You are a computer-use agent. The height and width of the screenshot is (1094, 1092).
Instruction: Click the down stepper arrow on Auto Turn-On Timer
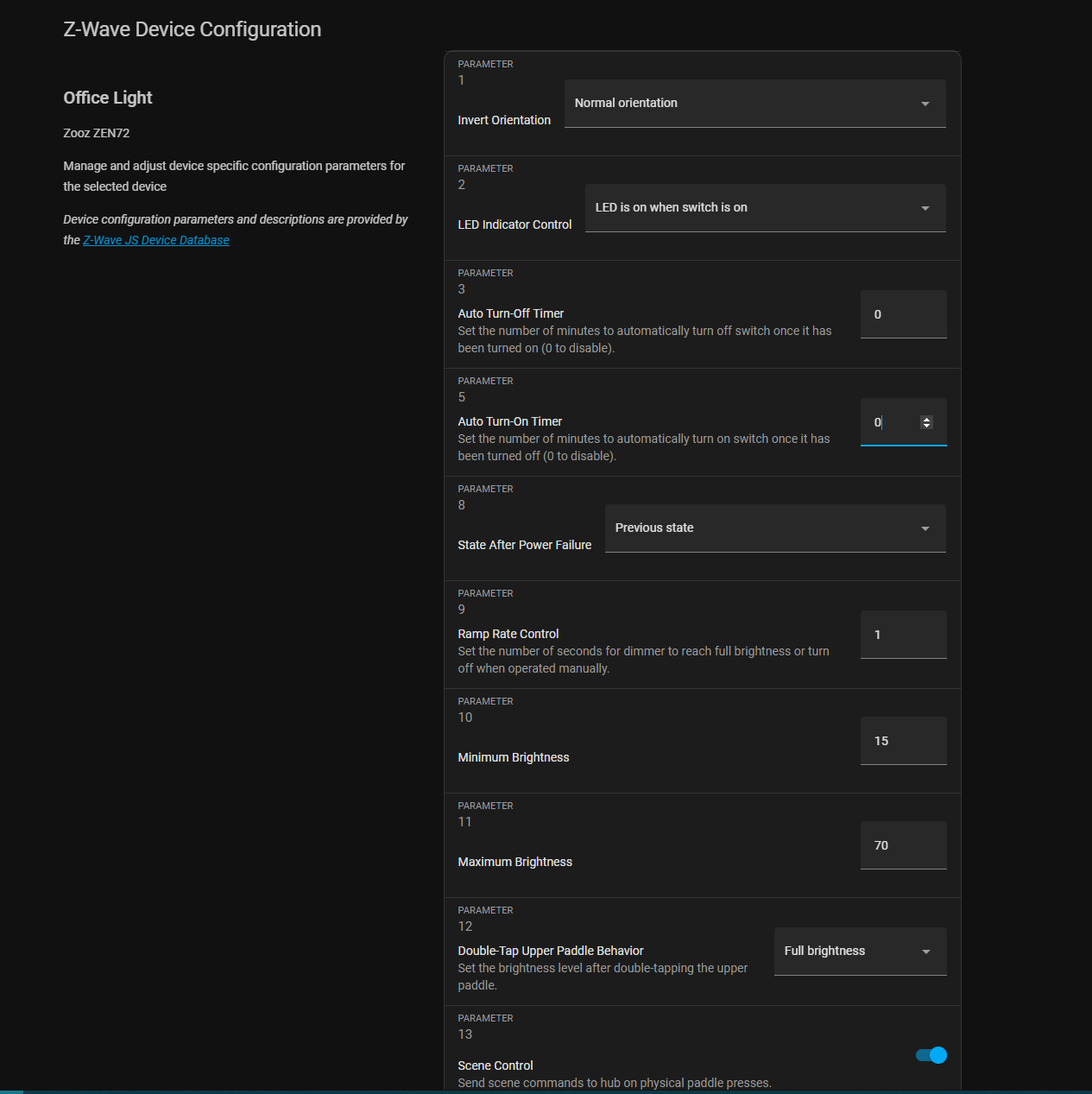coord(927,427)
